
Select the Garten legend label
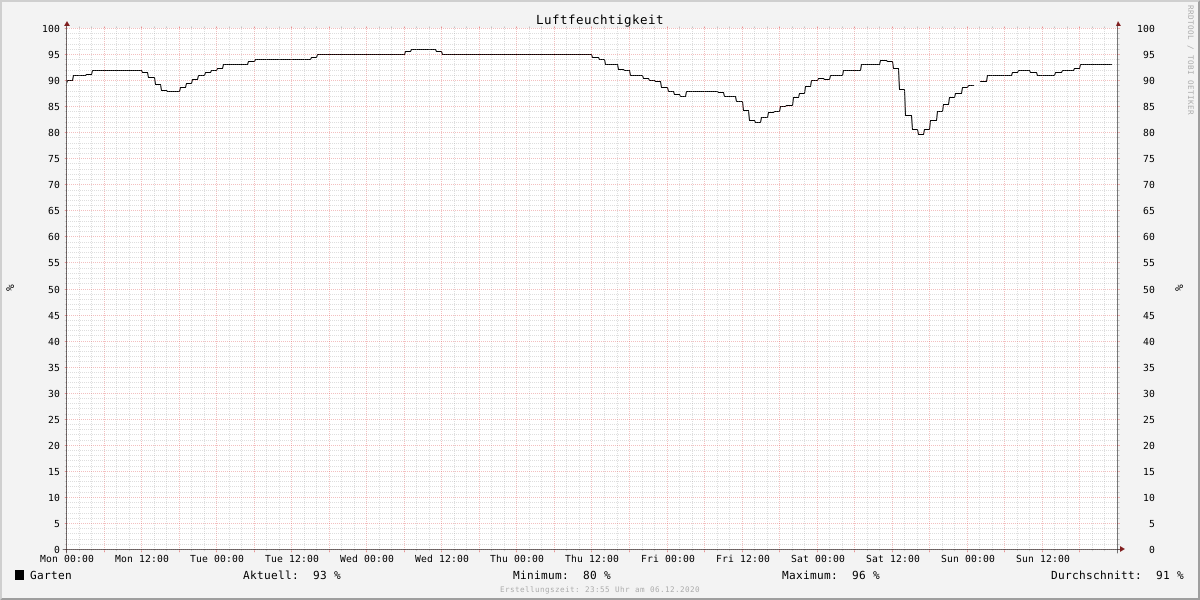pyautogui.click(x=50, y=575)
